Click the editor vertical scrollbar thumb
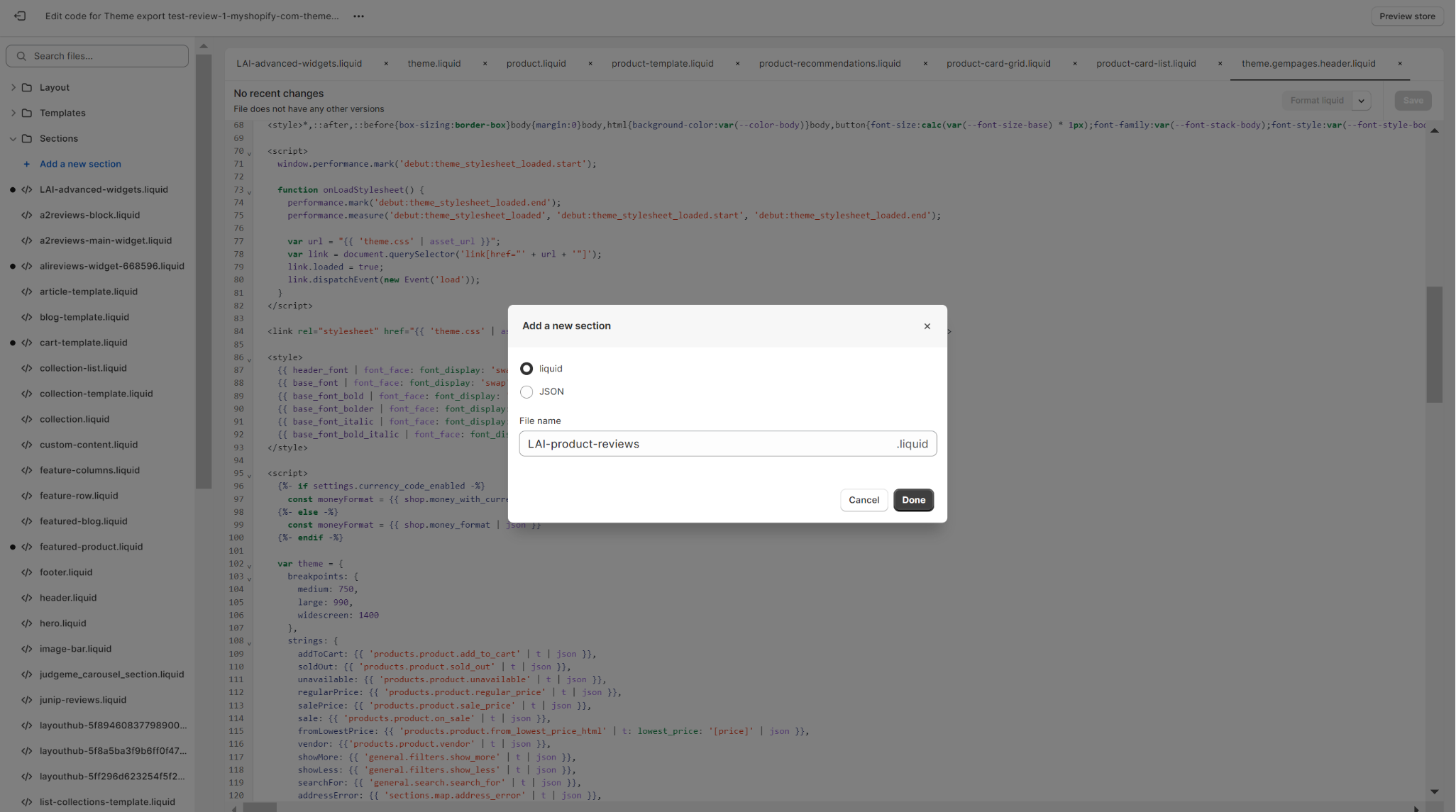1456x812 pixels. click(x=1434, y=345)
